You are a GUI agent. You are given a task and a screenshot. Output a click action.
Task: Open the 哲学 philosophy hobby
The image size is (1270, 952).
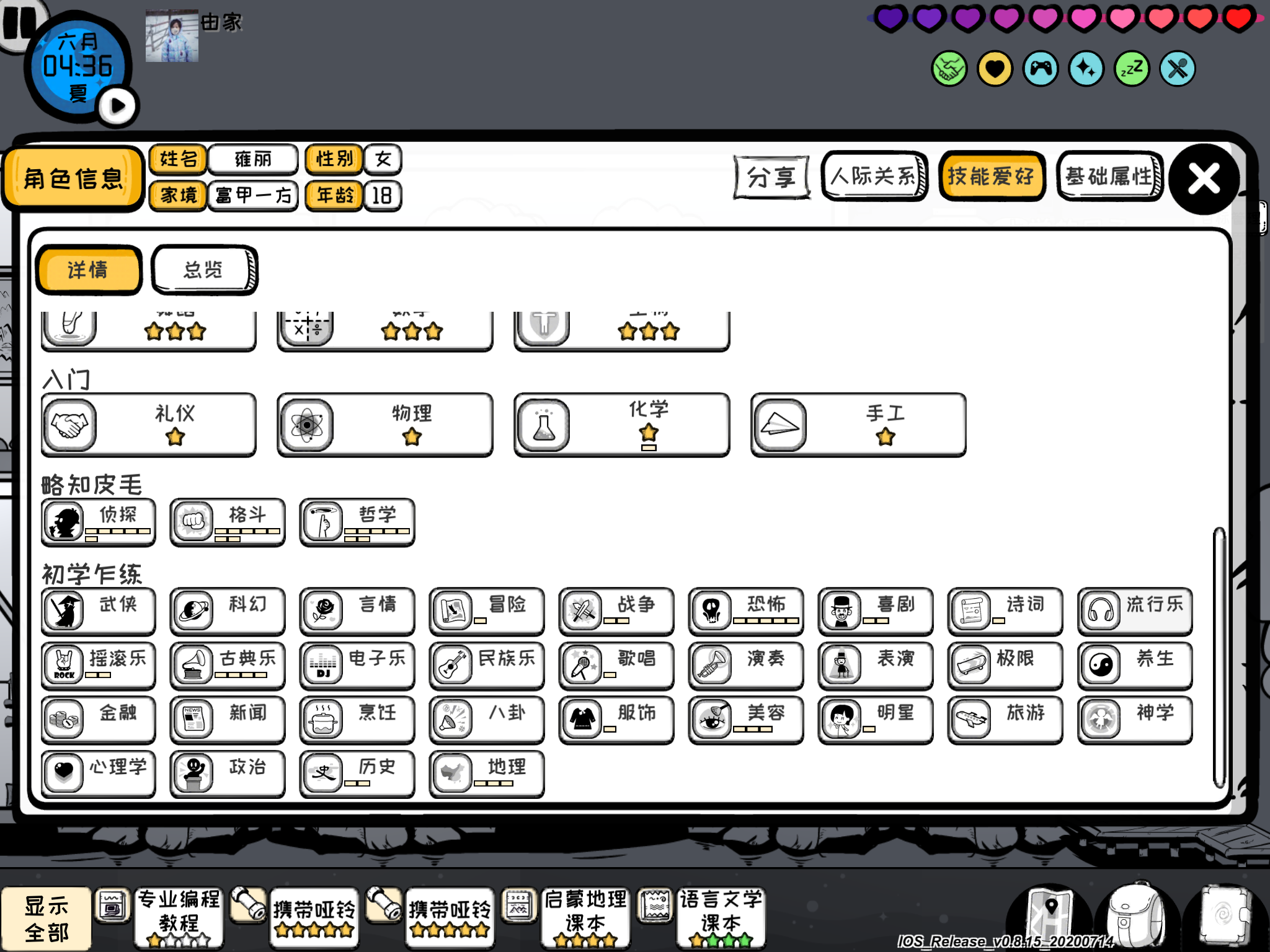coord(357,522)
